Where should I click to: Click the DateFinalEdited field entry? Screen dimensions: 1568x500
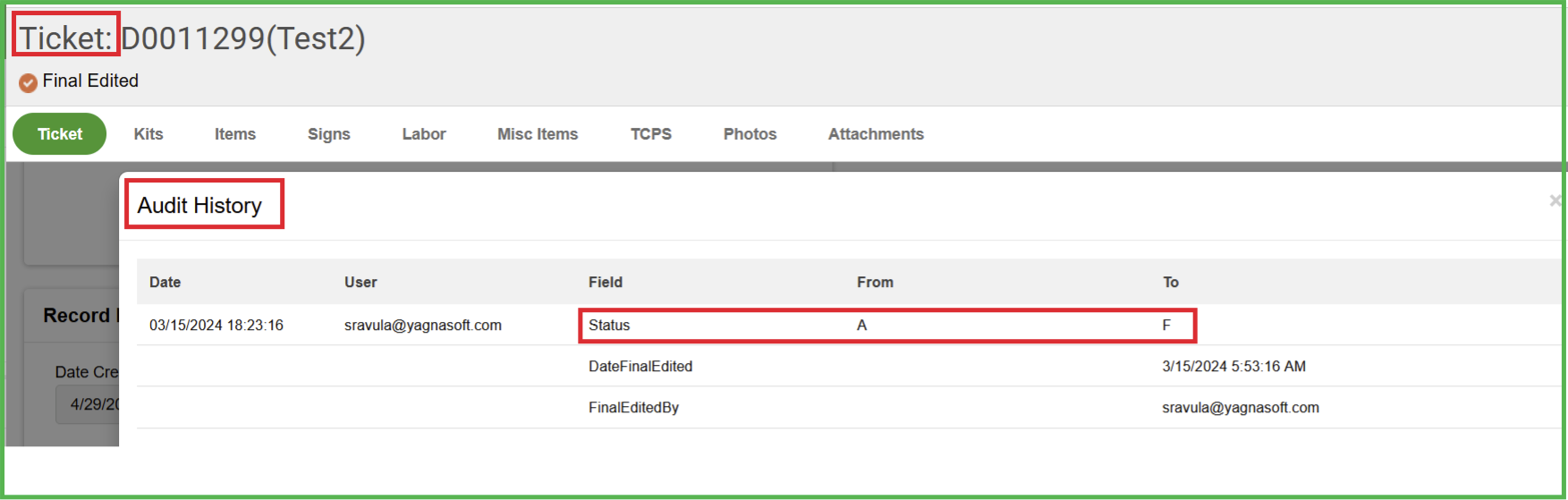click(640, 367)
